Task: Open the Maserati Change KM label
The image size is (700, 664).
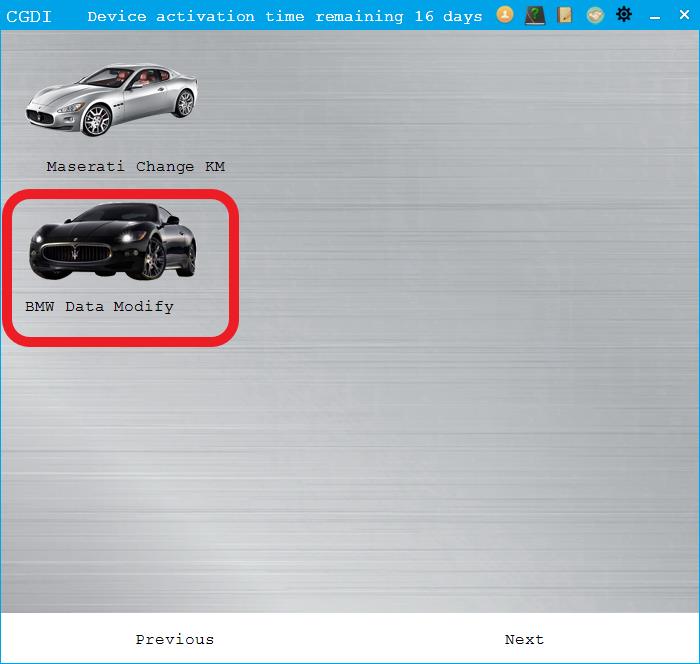Action: (x=136, y=167)
